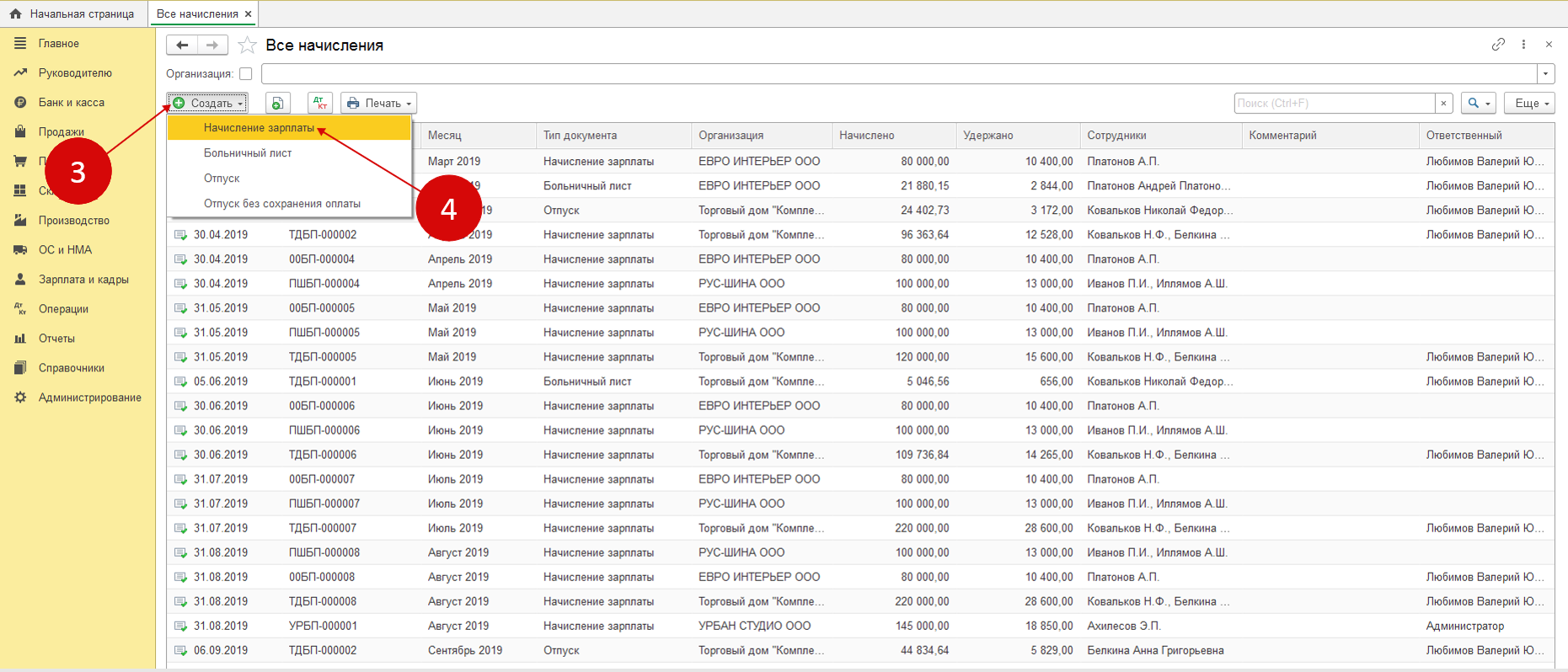
Task: Open the three-dot more options menu
Action: [1523, 45]
